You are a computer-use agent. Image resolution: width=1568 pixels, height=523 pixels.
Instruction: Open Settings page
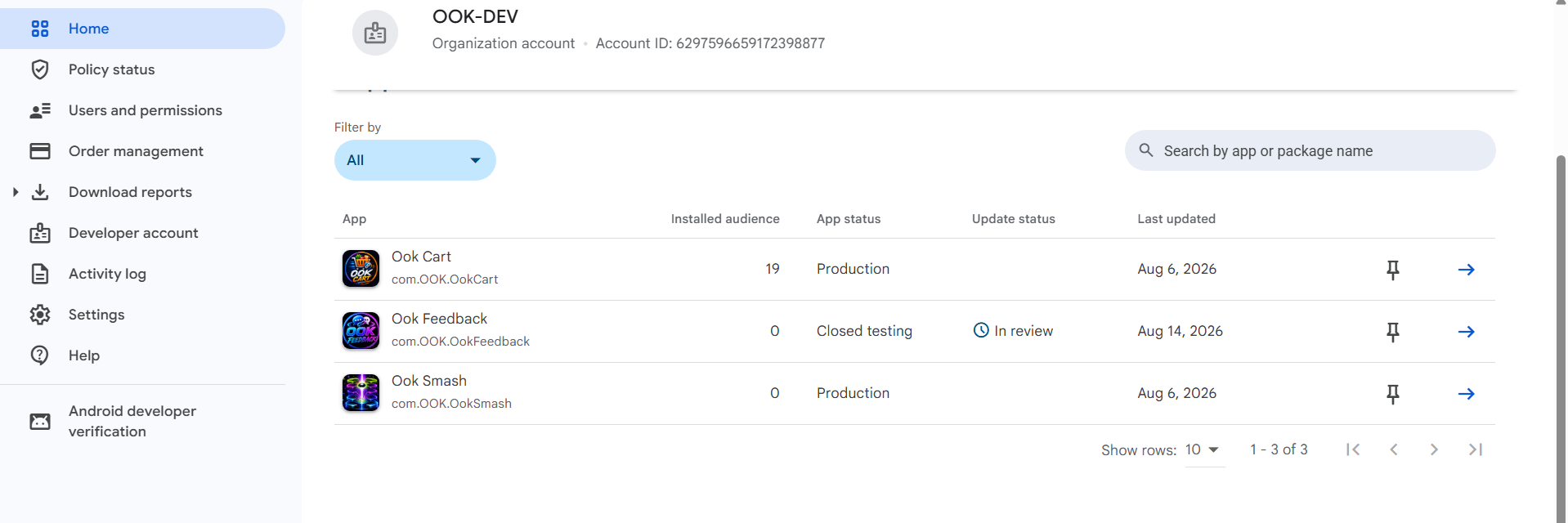tap(142, 315)
